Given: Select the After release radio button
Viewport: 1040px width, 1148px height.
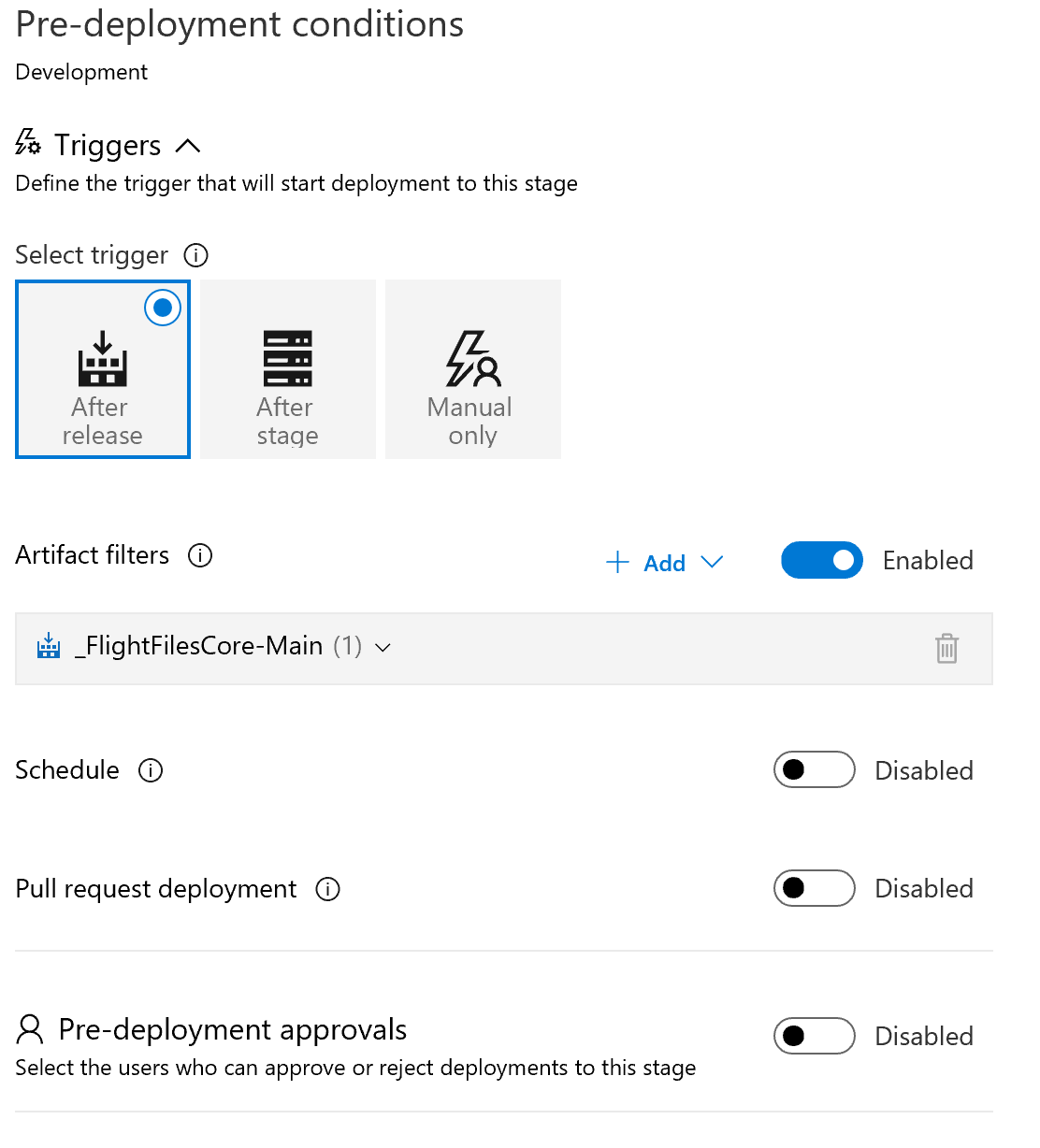Looking at the screenshot, I should (163, 308).
